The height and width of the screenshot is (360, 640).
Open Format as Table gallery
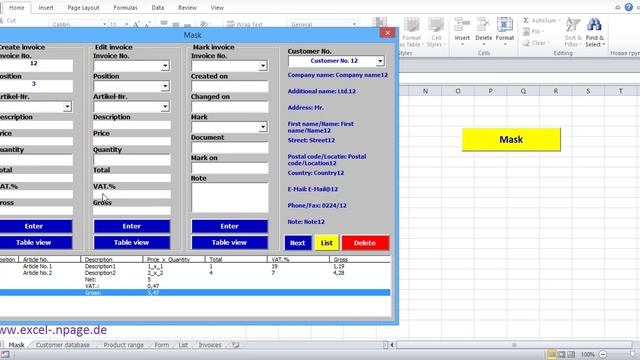pos(411,32)
